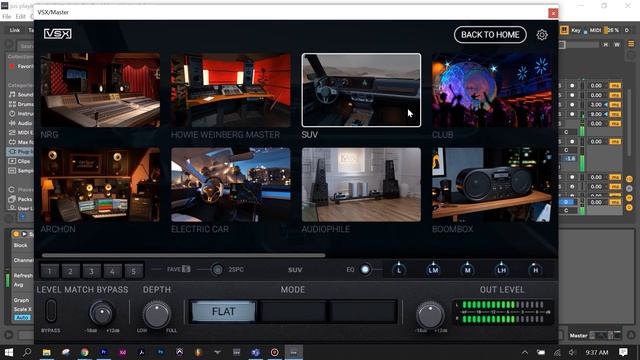
Task: Close the VSX/Master plugin window
Action: pos(553,13)
